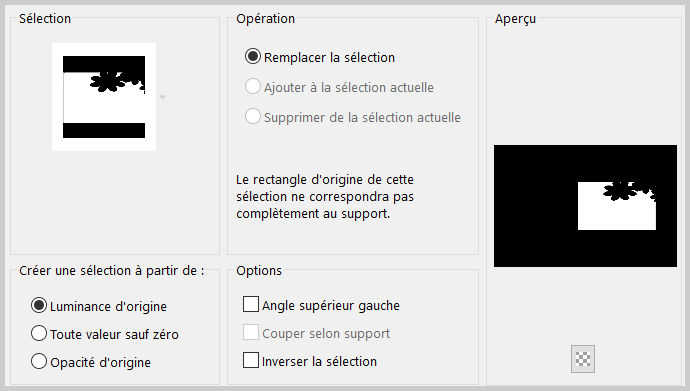
Task: Toggle the checkerboard transparency preview icon
Action: pos(583,359)
